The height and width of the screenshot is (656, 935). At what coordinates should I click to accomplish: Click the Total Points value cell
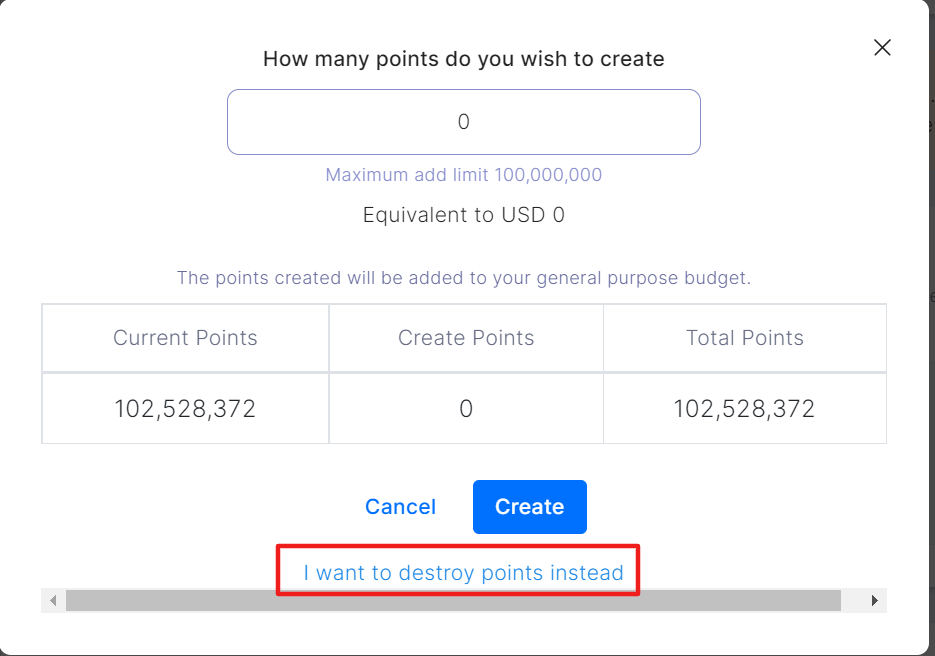pyautogui.click(x=744, y=408)
